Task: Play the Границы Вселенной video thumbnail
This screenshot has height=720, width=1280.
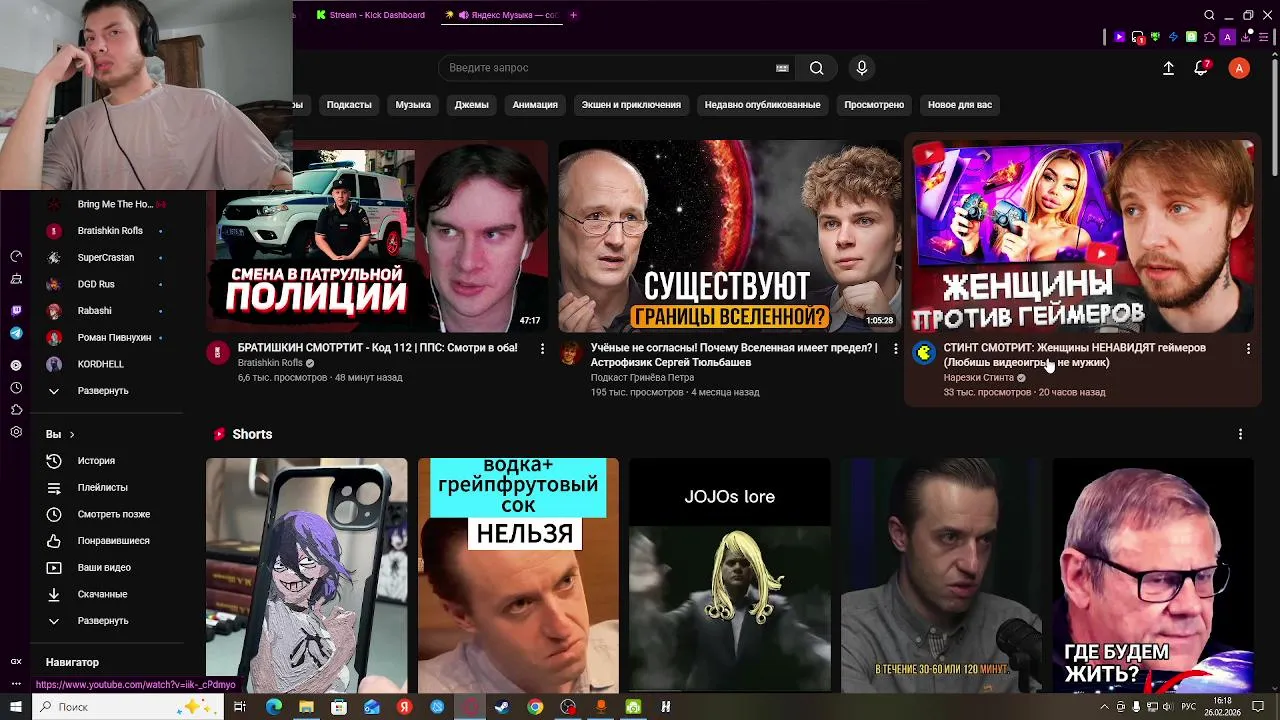Action: (730, 236)
